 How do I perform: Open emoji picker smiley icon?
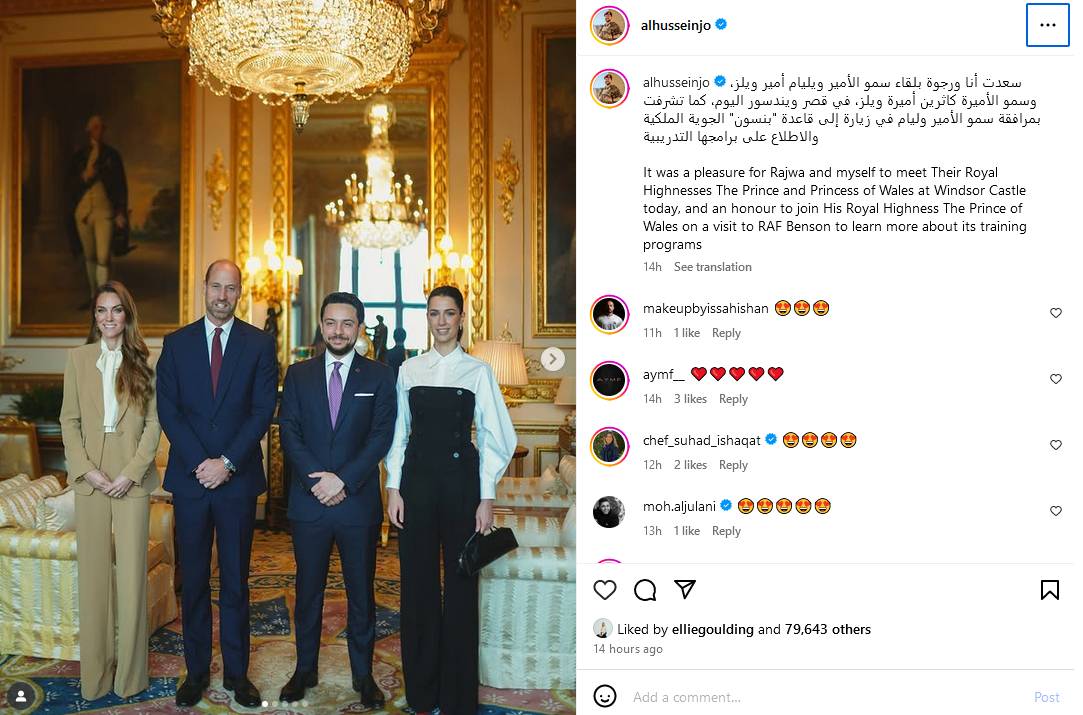(604, 696)
